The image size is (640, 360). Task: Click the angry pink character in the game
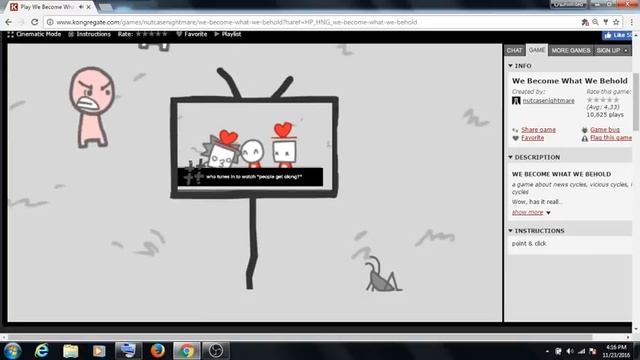point(91,107)
